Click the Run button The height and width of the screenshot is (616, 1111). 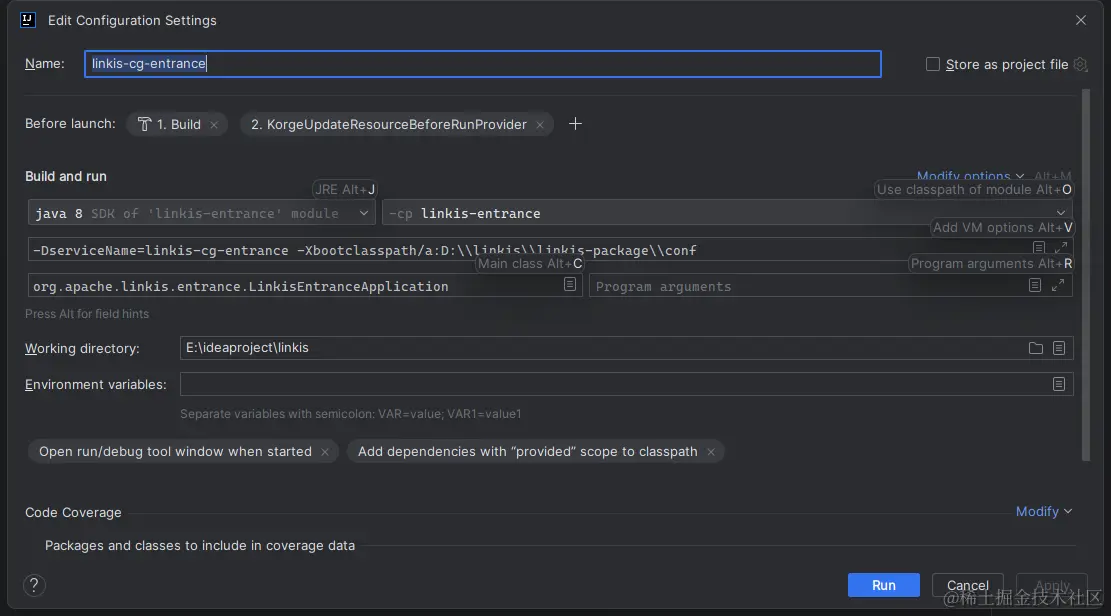(x=884, y=585)
